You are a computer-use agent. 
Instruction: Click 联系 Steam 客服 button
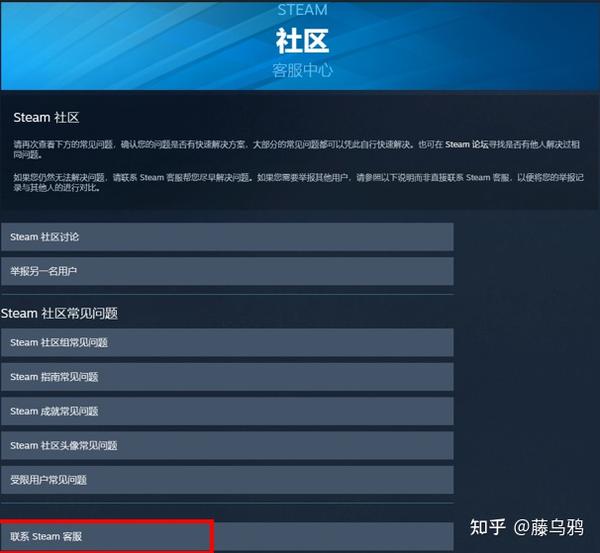(227, 536)
